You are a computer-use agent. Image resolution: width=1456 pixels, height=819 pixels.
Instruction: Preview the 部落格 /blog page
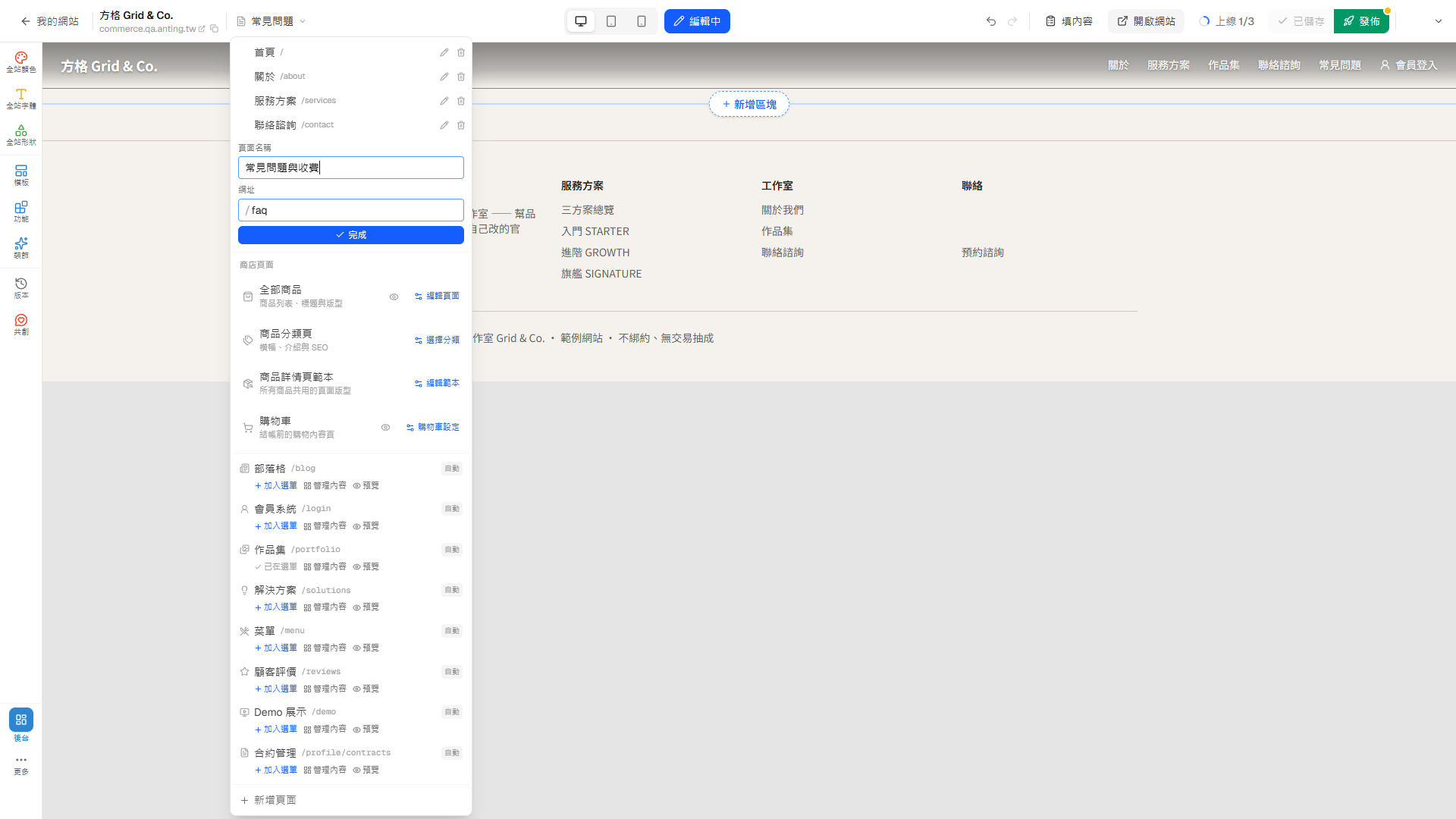click(366, 485)
